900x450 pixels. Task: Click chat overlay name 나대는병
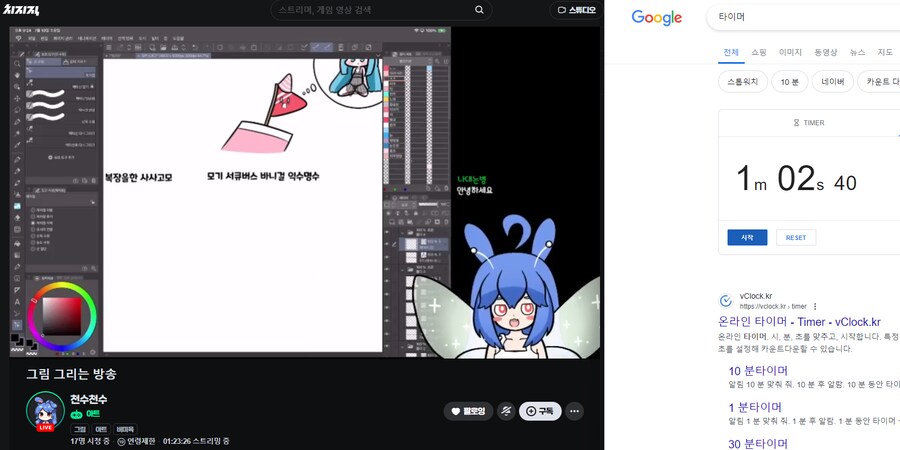coord(472,179)
